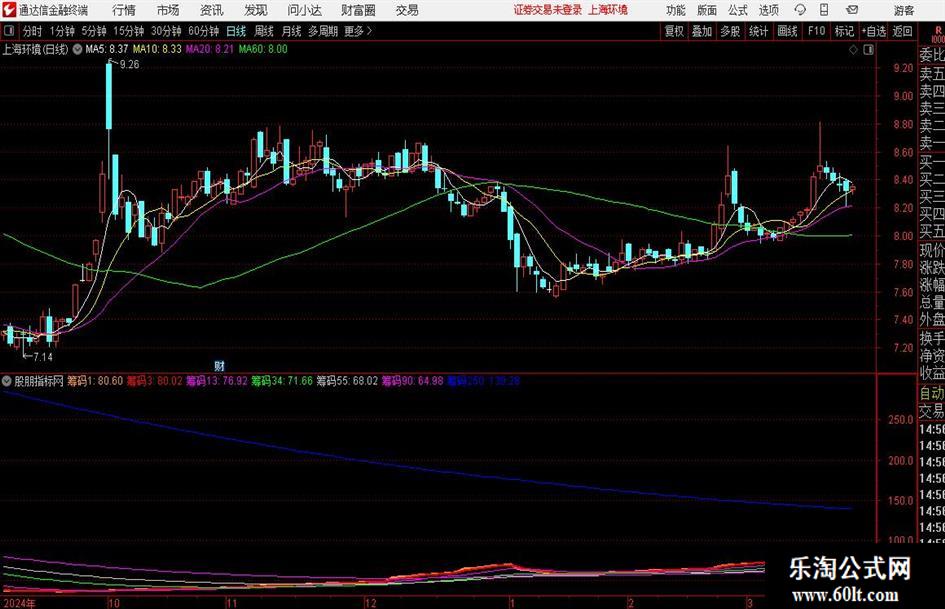Image resolution: width=945 pixels, height=609 pixels.
Task: Click the customer service headset icon
Action: click(x=800, y=10)
